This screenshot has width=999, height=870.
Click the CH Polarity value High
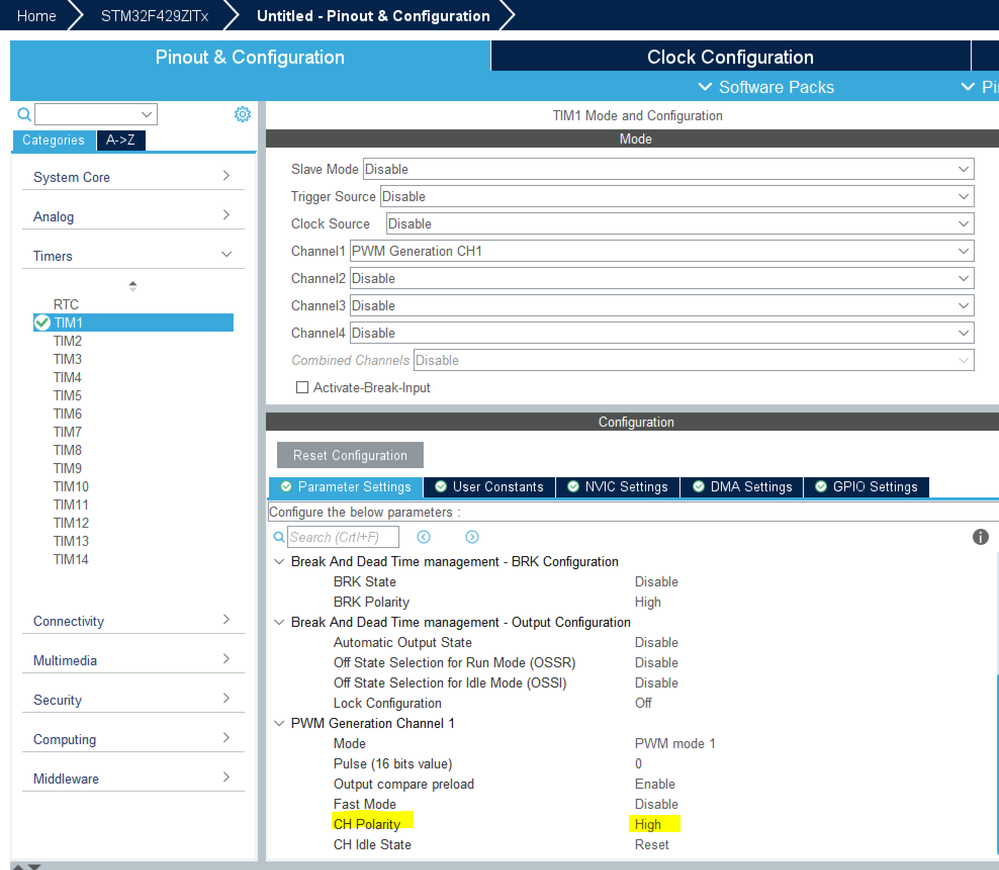(648, 825)
